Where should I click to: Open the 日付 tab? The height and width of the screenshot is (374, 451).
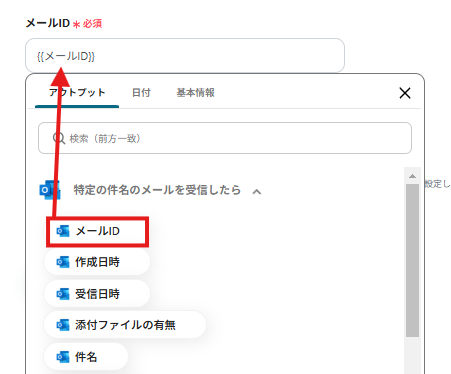tap(141, 92)
